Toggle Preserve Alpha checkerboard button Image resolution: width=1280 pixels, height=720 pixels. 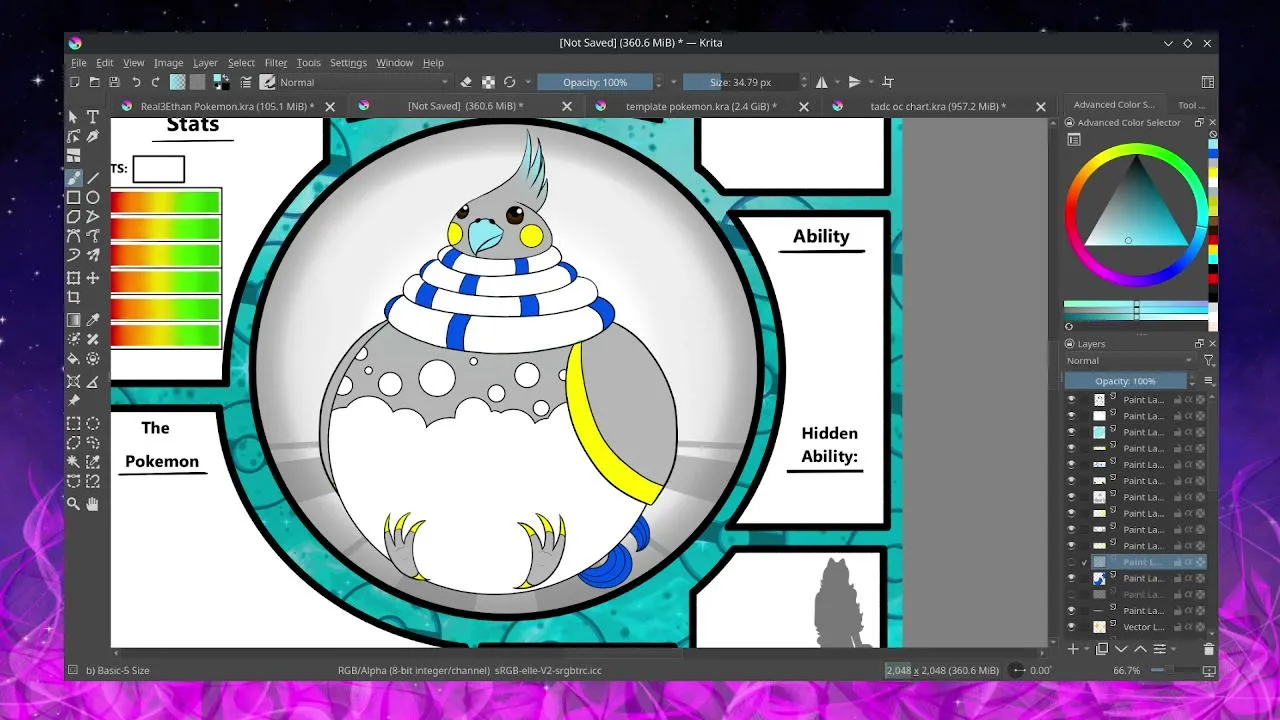click(488, 82)
